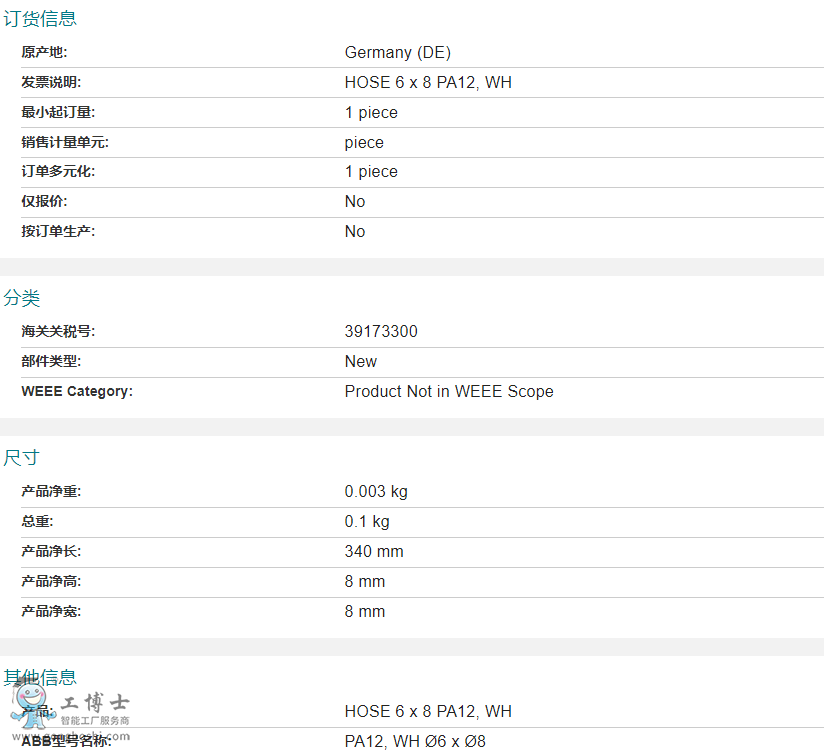Select the 分类 section heading
The height and width of the screenshot is (756, 824).
pos(22,298)
